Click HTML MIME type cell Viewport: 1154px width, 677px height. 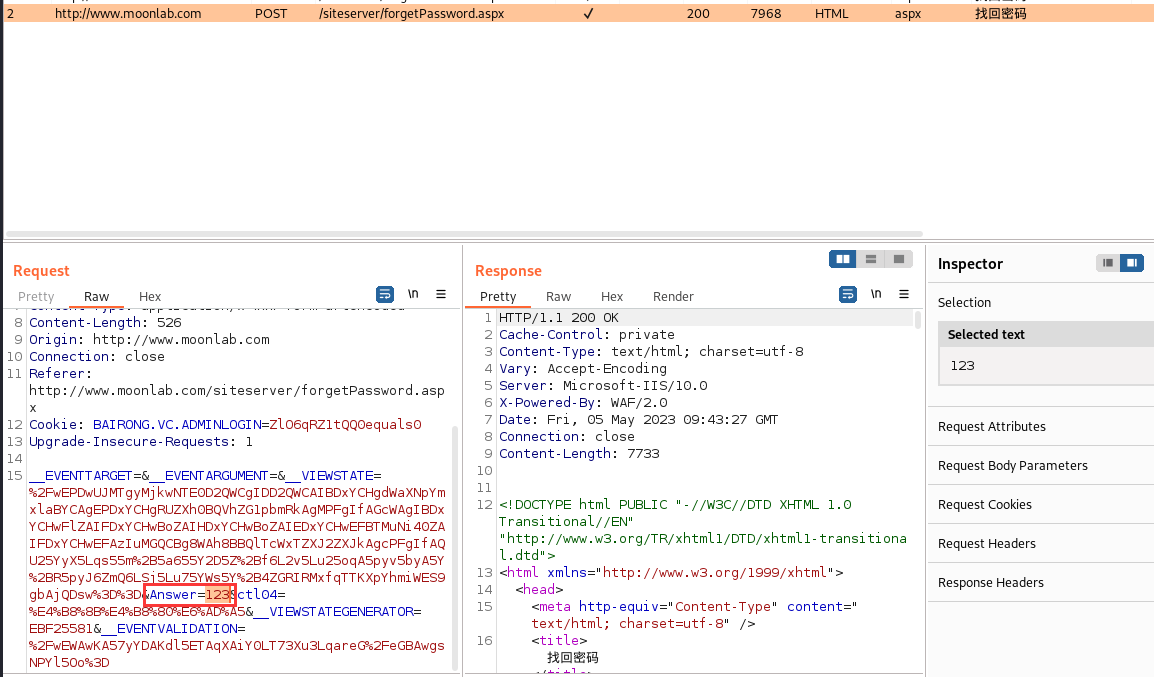pos(832,13)
